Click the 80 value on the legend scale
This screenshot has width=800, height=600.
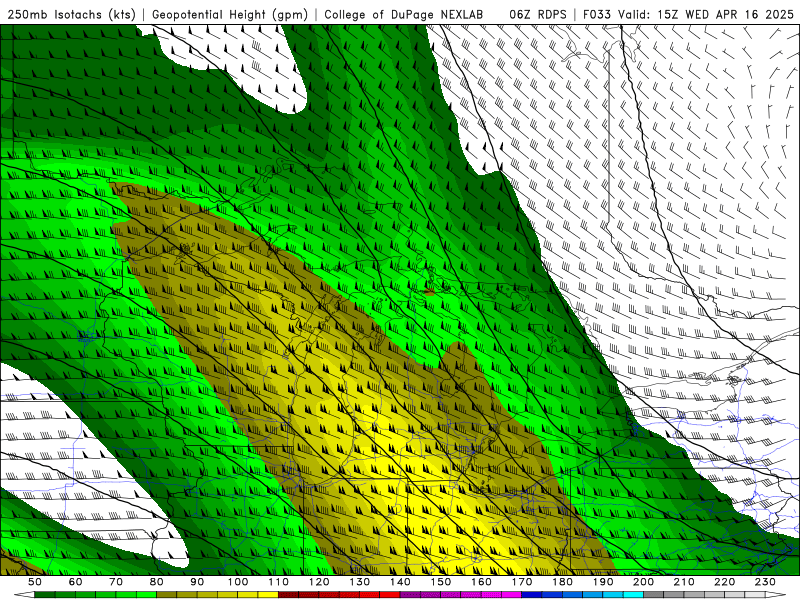click(157, 582)
